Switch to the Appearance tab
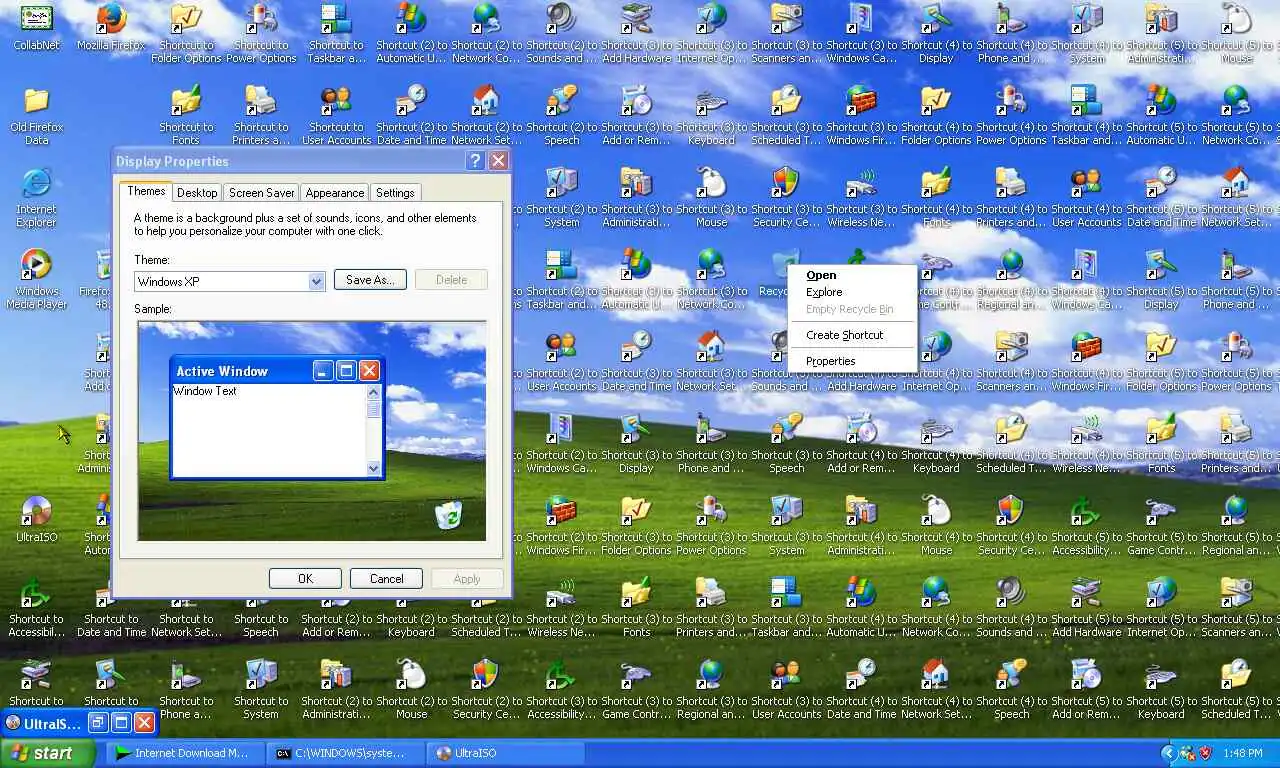The height and width of the screenshot is (768, 1280). click(x=335, y=193)
